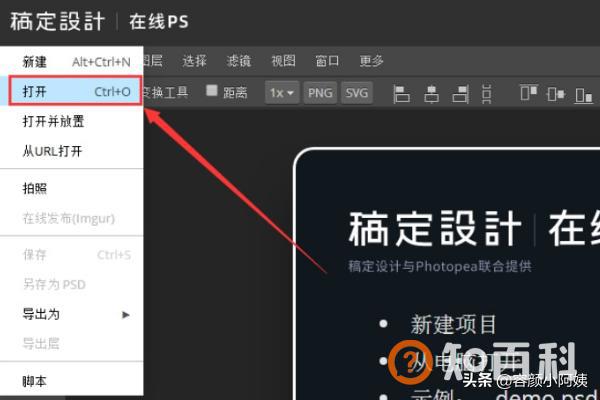Viewport: 600px width, 400px height.
Task: Click distribute vertical spacing icon
Action: coord(486,94)
